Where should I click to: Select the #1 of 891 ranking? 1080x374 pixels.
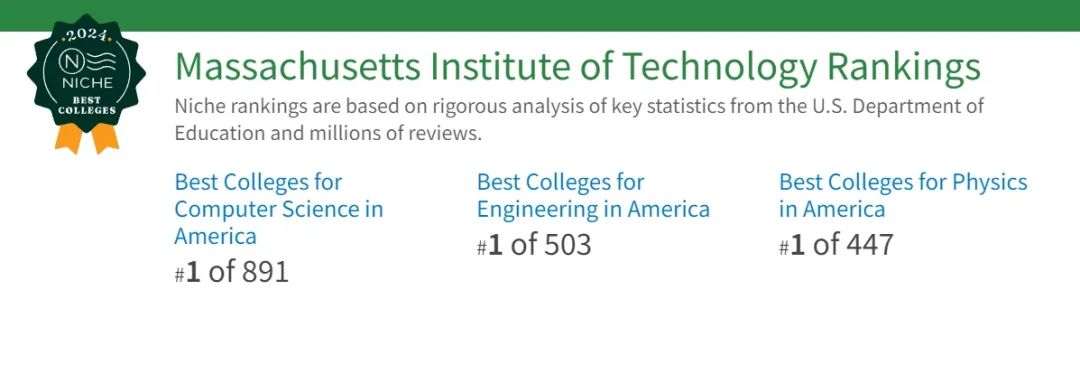coord(231,272)
